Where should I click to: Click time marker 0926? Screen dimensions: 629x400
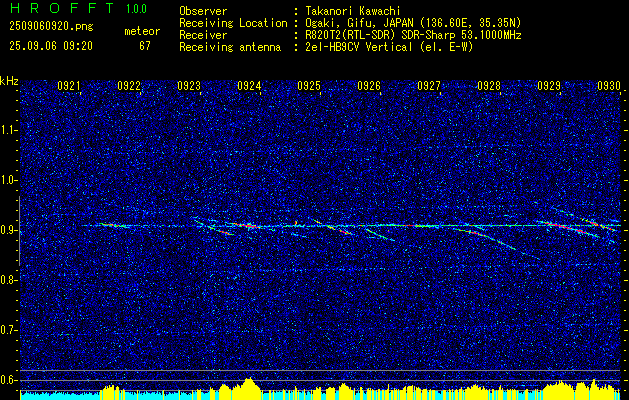[369, 85]
